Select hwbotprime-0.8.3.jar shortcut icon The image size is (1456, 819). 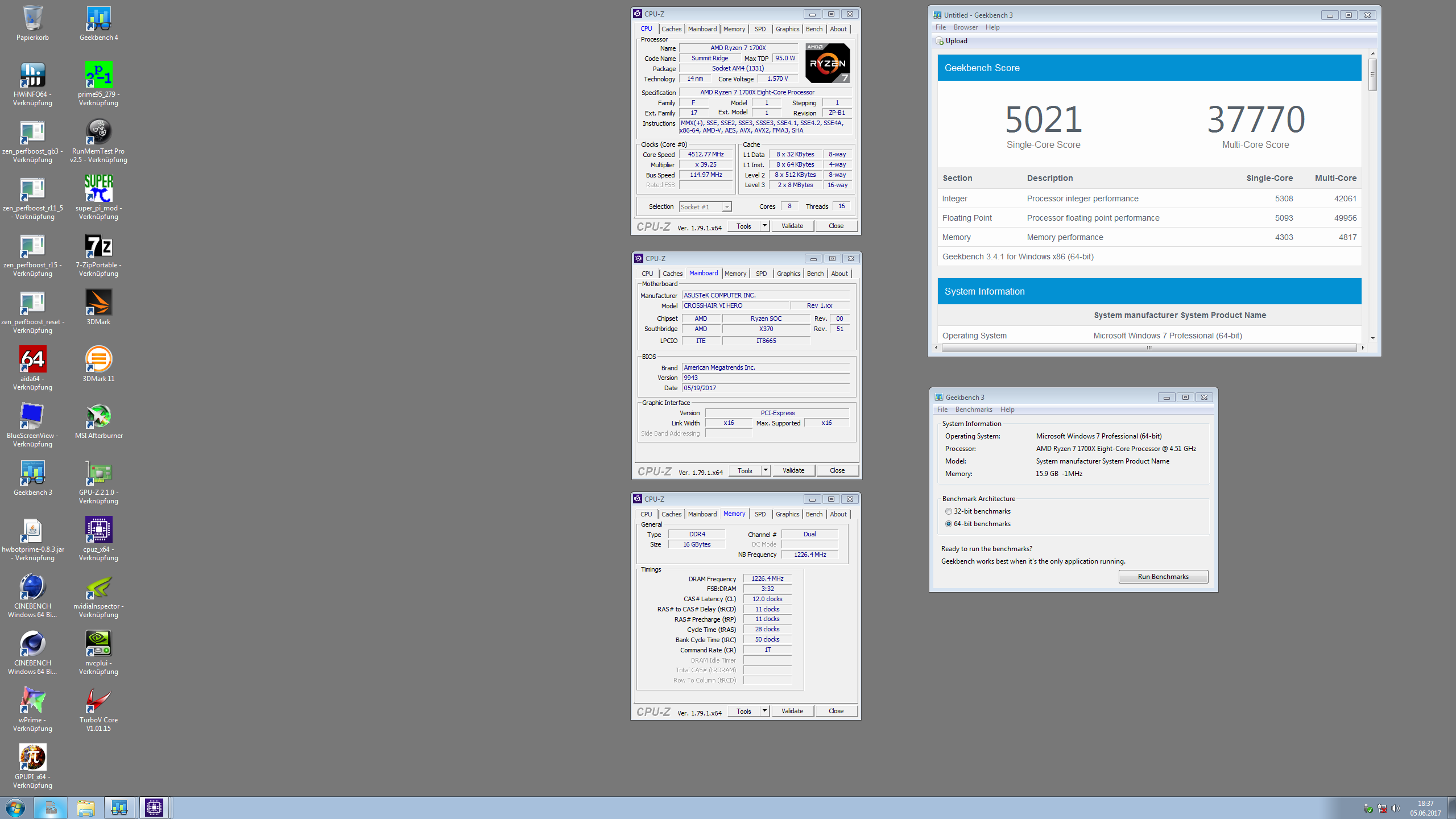tap(32, 539)
